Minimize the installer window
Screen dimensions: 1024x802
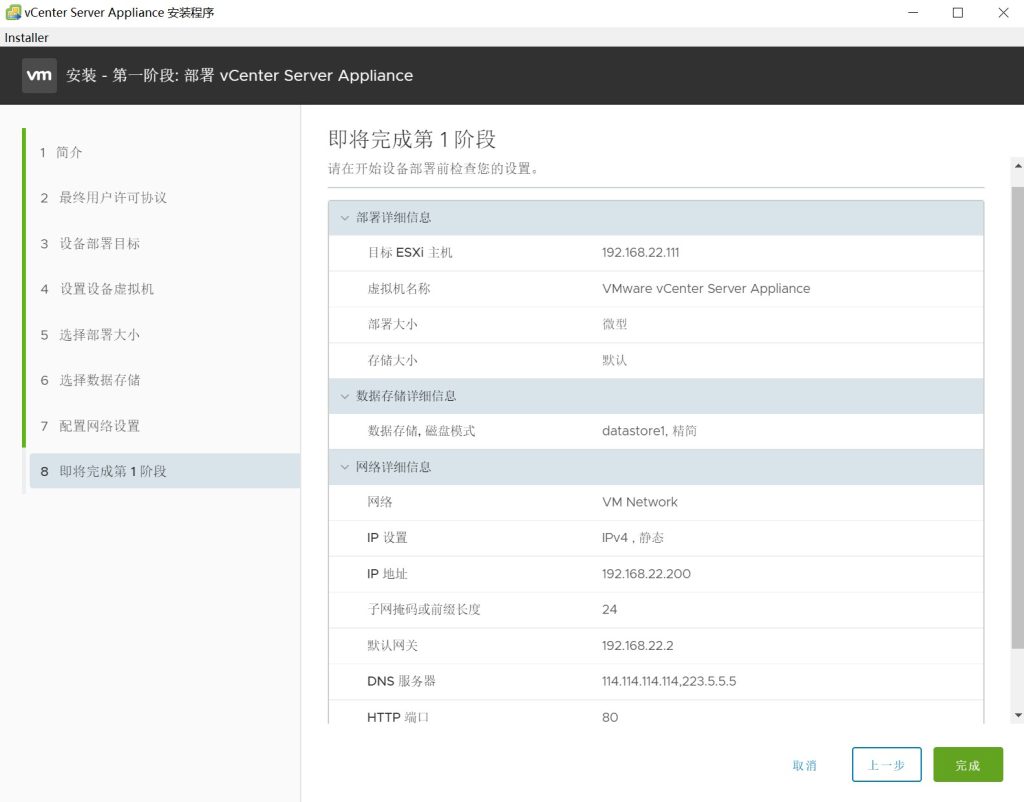[913, 12]
